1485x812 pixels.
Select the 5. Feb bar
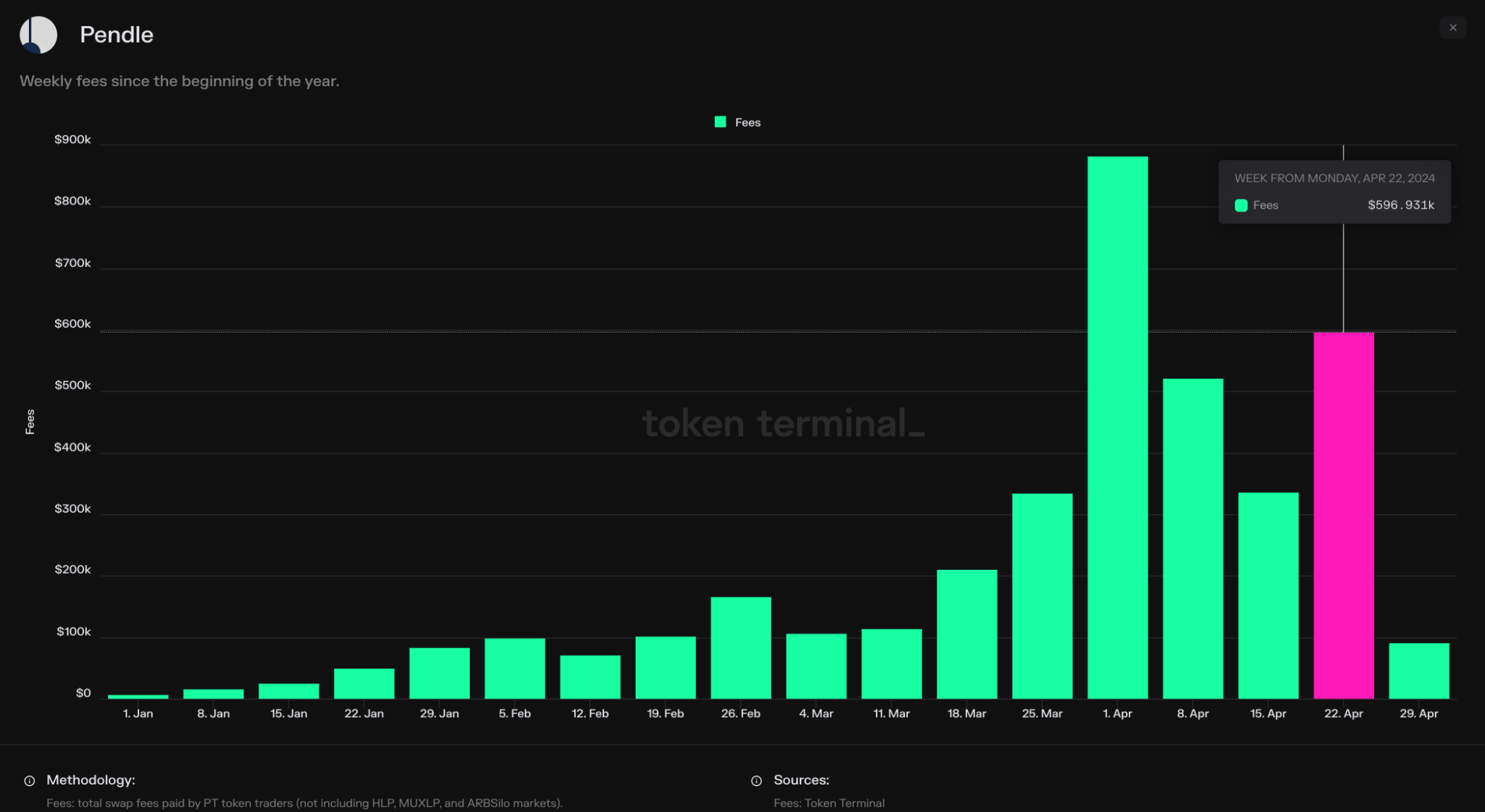(514, 668)
